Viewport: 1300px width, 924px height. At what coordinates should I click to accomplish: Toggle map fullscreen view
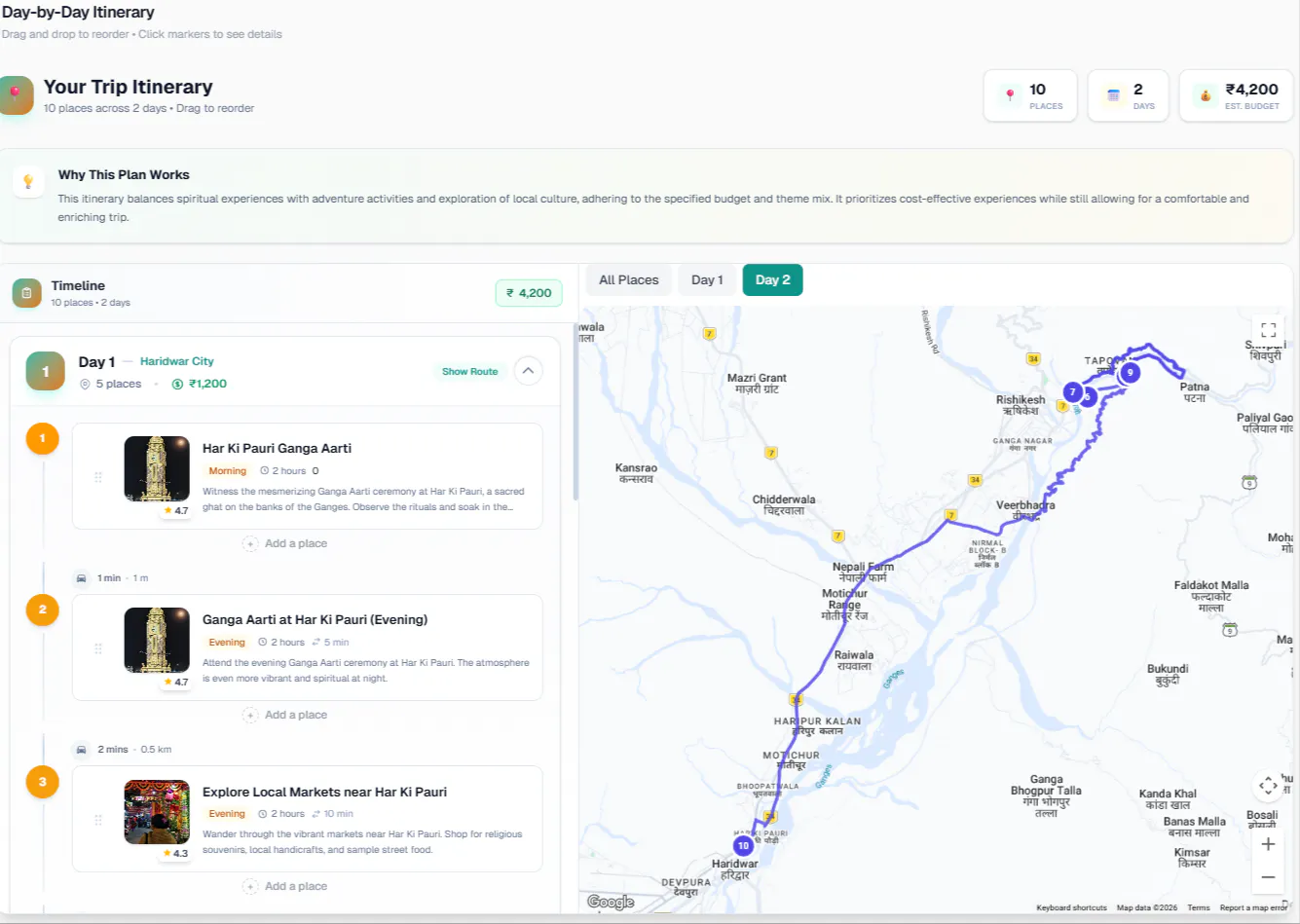[x=1268, y=330]
